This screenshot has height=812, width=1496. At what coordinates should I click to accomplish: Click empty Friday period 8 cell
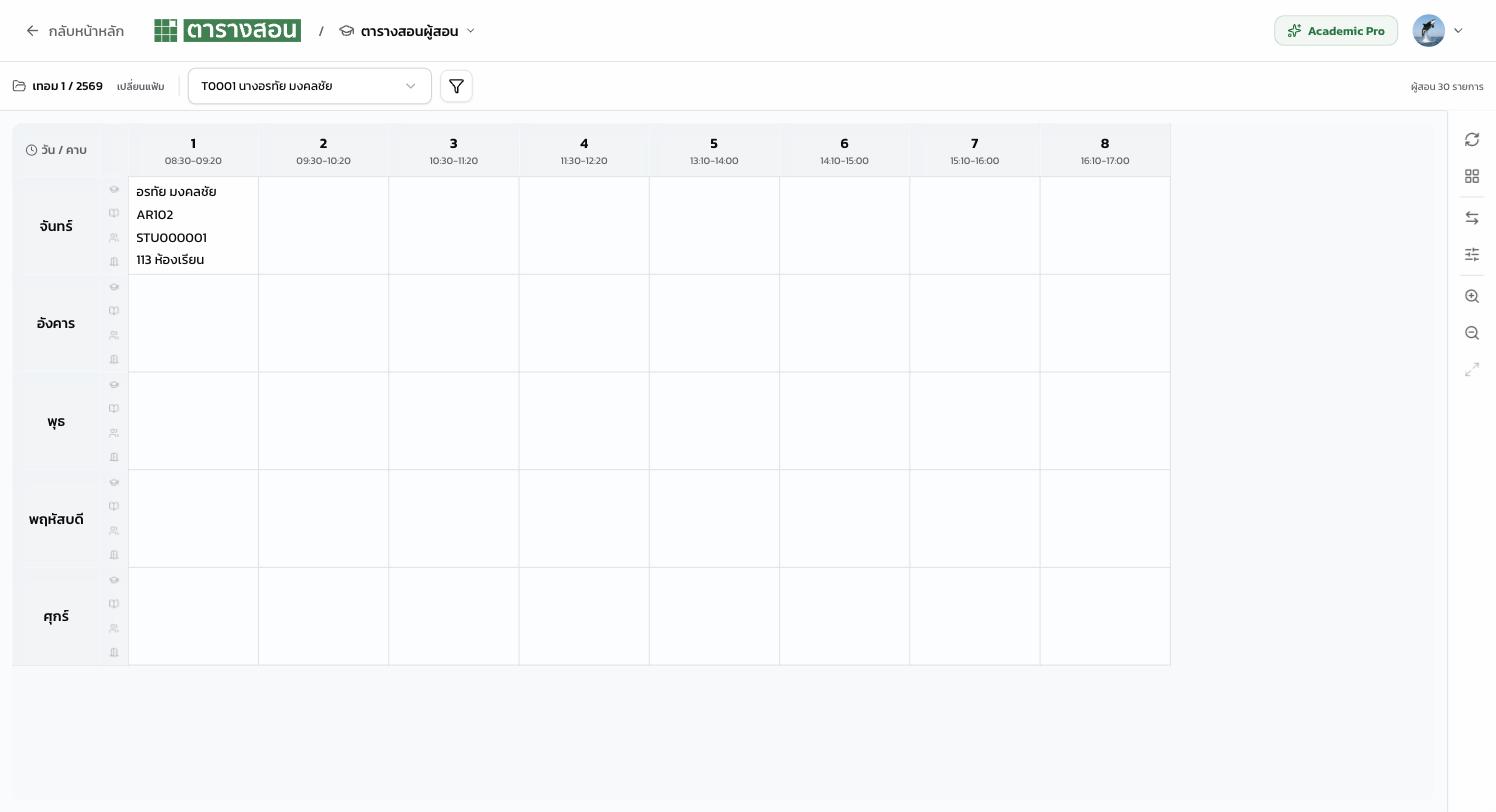click(1105, 617)
